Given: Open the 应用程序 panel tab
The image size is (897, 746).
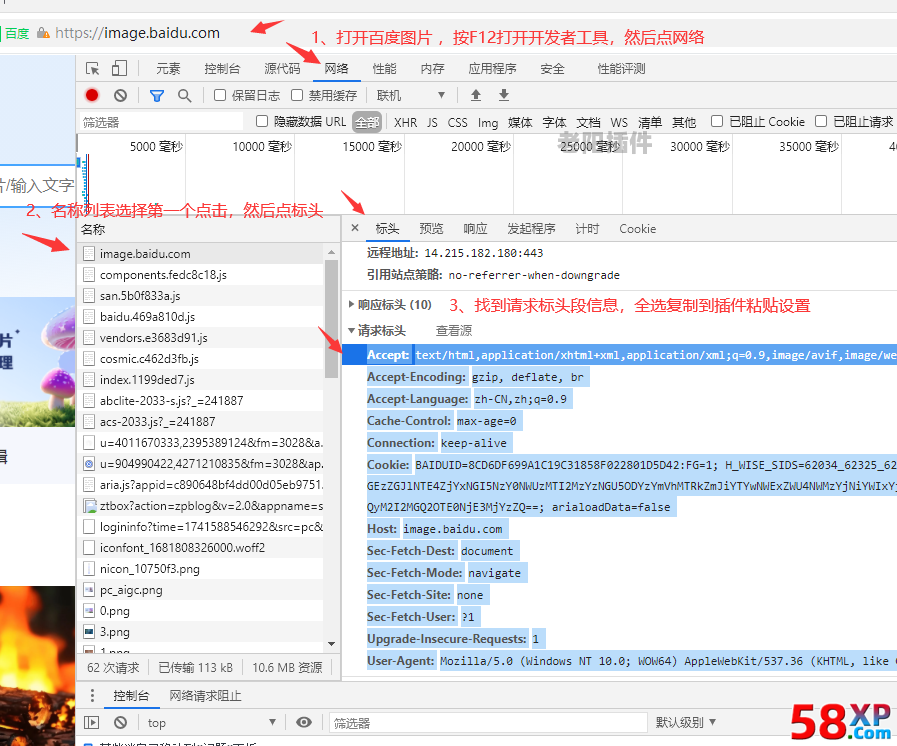Looking at the screenshot, I should click(493, 69).
